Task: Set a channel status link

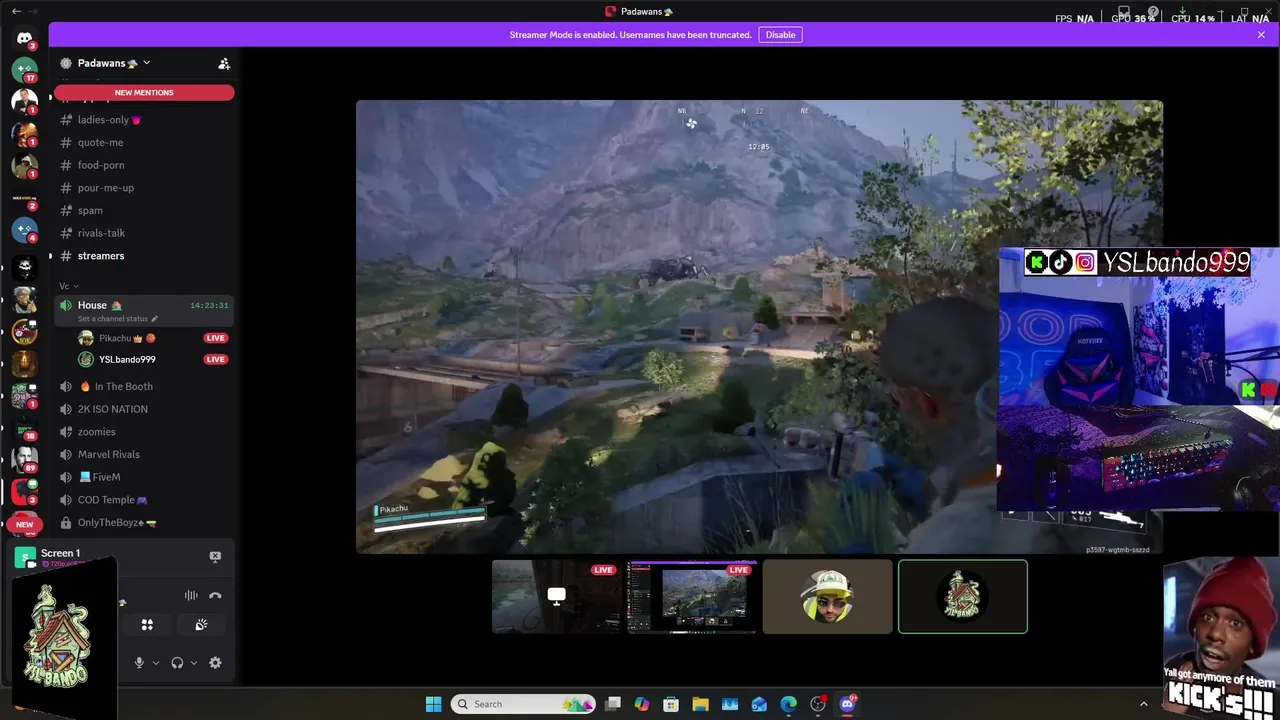Action: coord(118,319)
